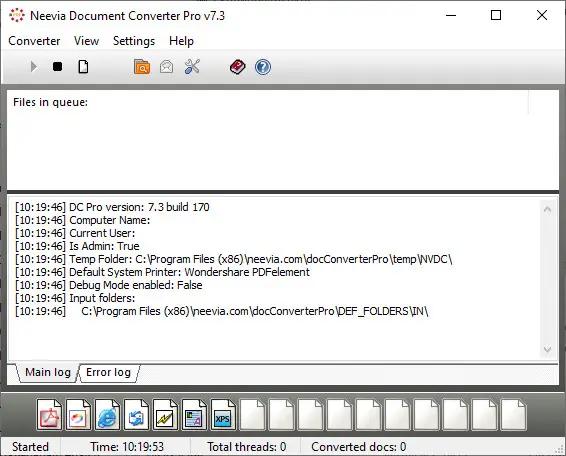This screenshot has height=456, width=566.
Task: Start the converter with the play icon
Action: pyautogui.click(x=34, y=67)
